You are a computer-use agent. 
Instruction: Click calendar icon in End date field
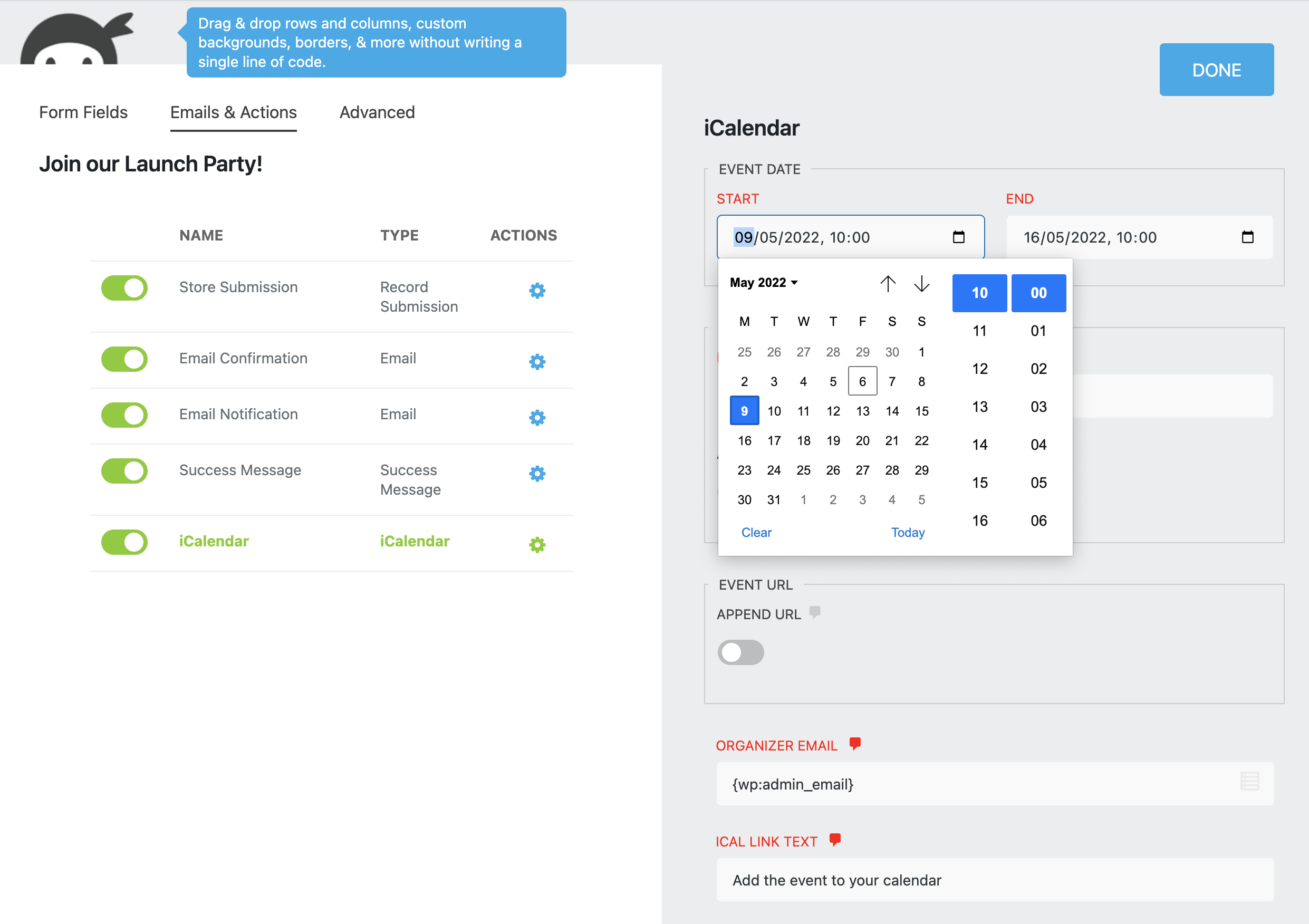pyautogui.click(x=1247, y=237)
